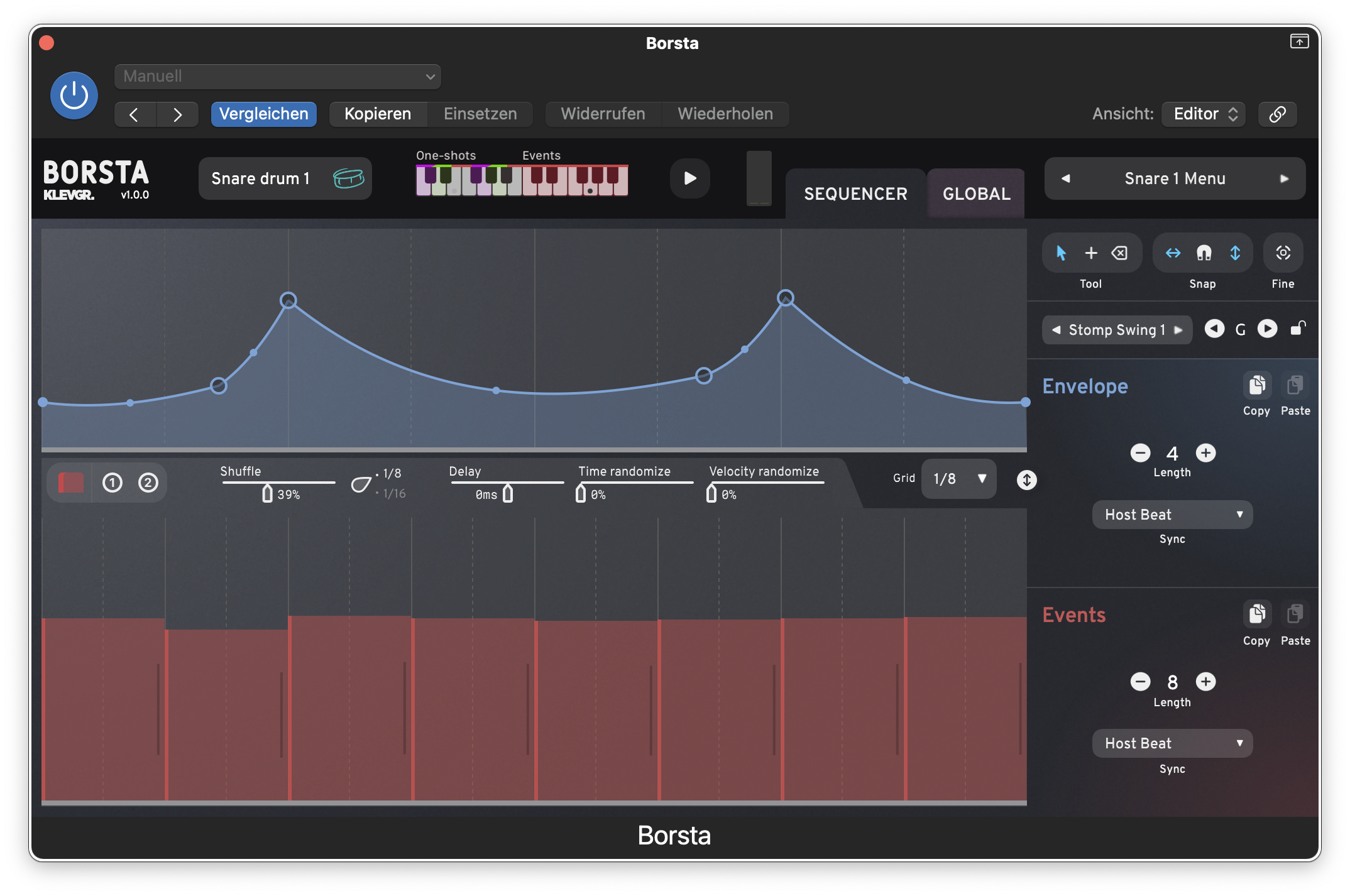
Task: Click the Einsetzen button
Action: (480, 114)
